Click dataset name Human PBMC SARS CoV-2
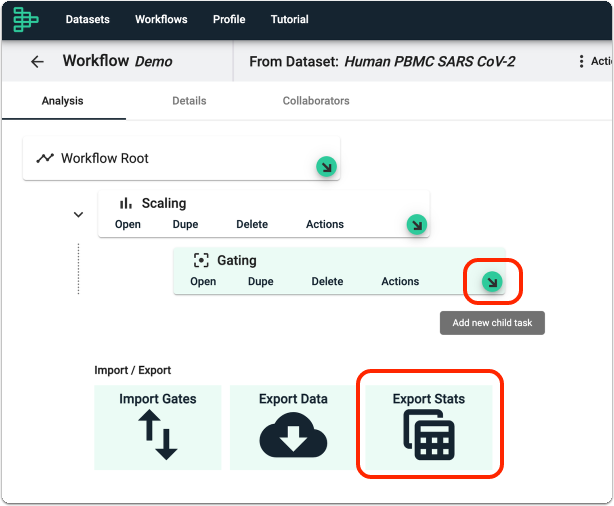The height and width of the screenshot is (506, 614). click(x=430, y=61)
